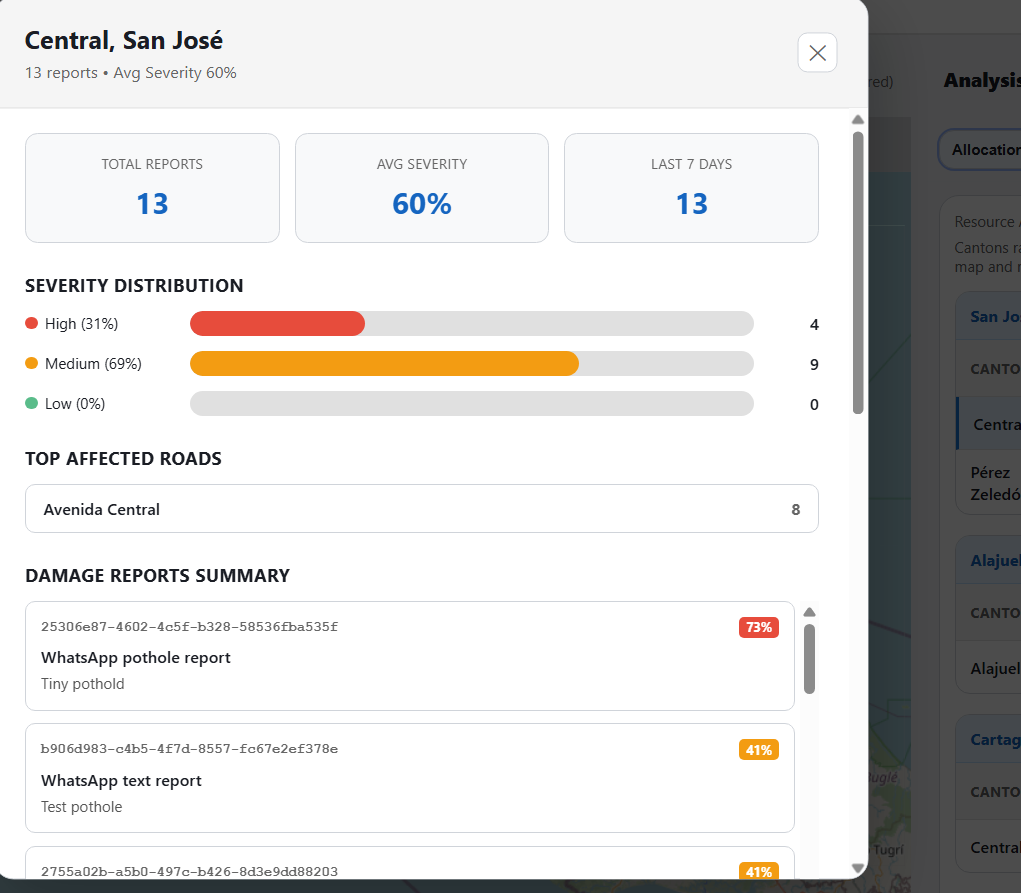The width and height of the screenshot is (1021, 893).
Task: Click the 41% badge on WhatsApp text report
Action: click(759, 750)
